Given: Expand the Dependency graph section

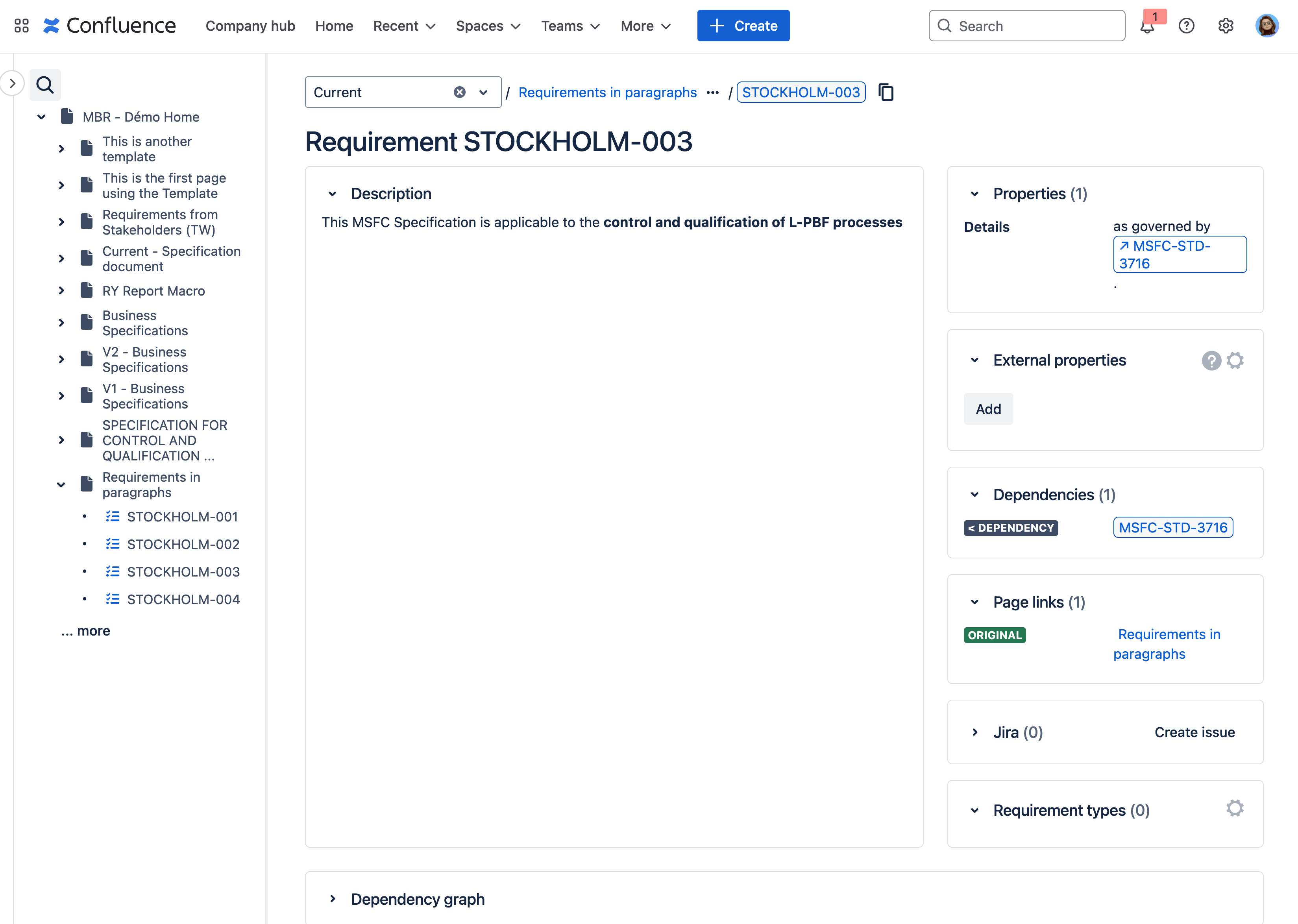Looking at the screenshot, I should tap(333, 899).
